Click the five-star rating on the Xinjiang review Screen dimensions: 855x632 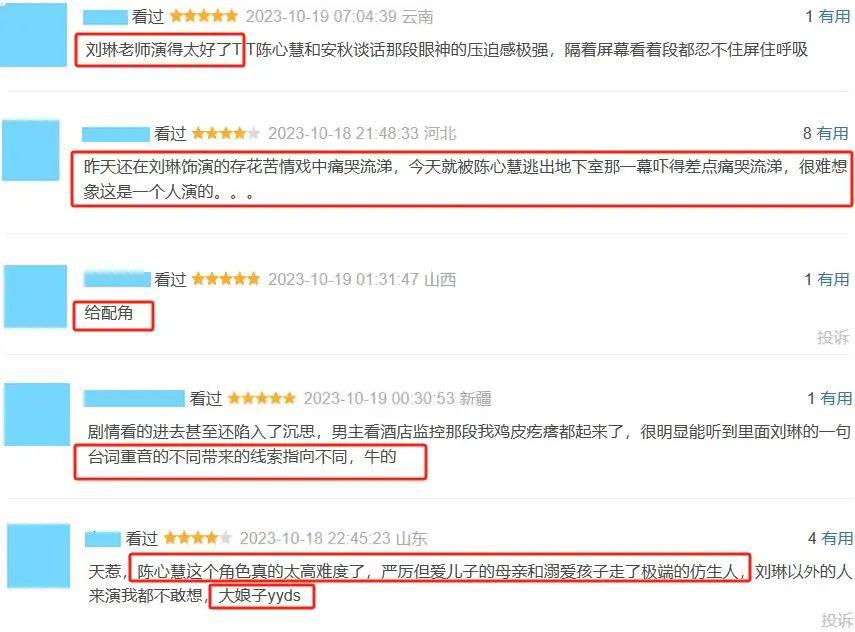[x=262, y=398]
